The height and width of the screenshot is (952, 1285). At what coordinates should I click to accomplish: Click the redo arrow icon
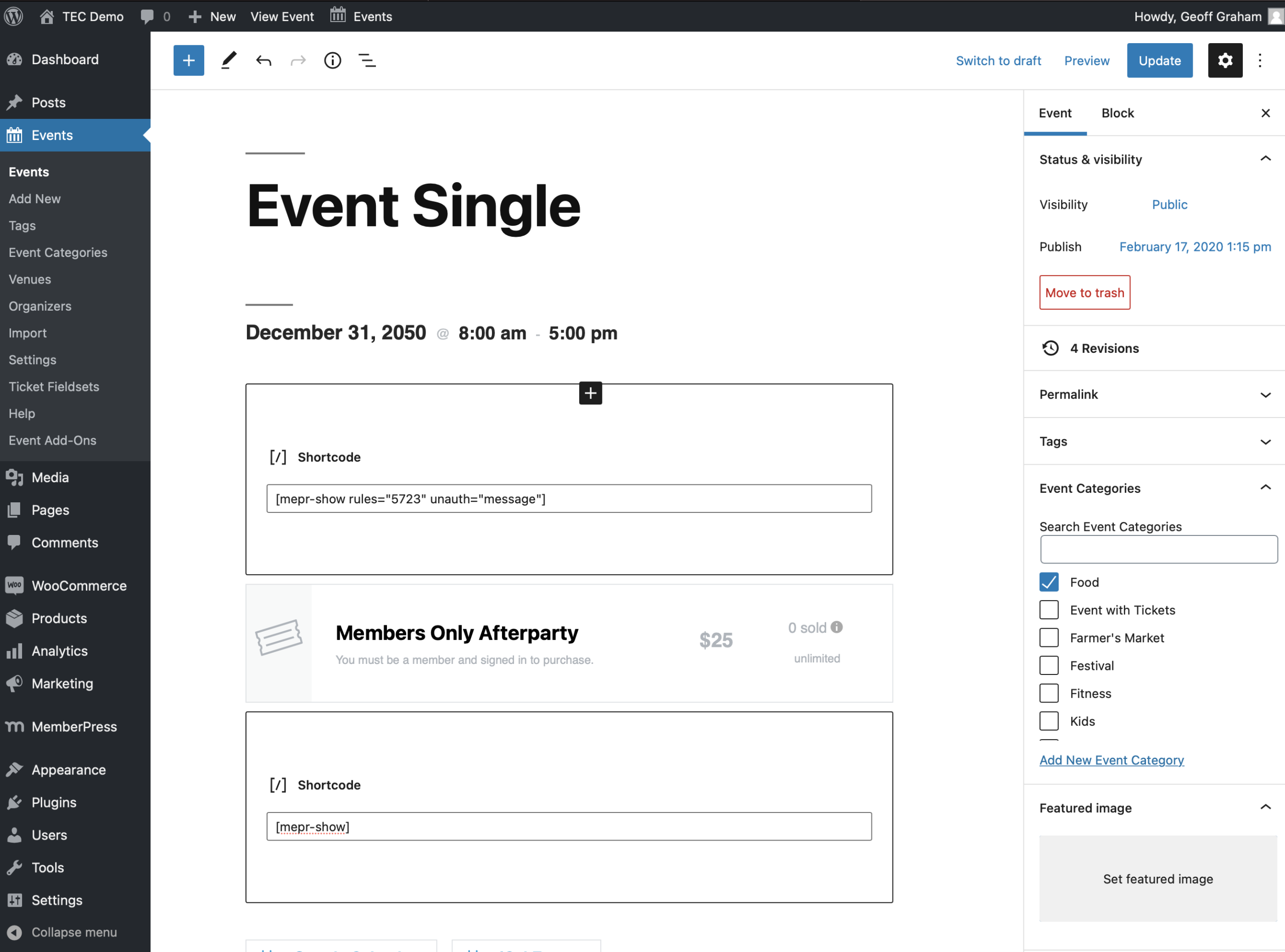[x=298, y=61]
